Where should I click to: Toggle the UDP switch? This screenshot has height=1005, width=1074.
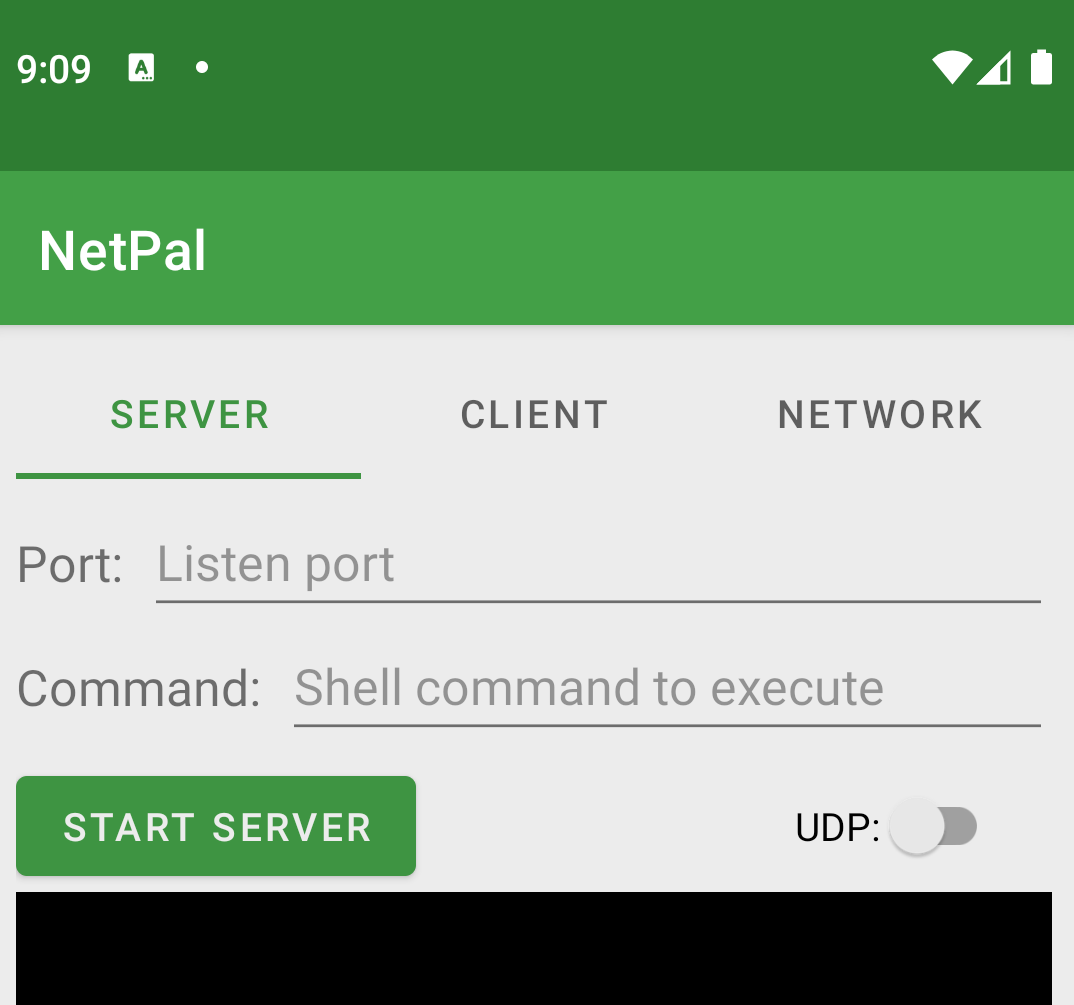pos(933,826)
